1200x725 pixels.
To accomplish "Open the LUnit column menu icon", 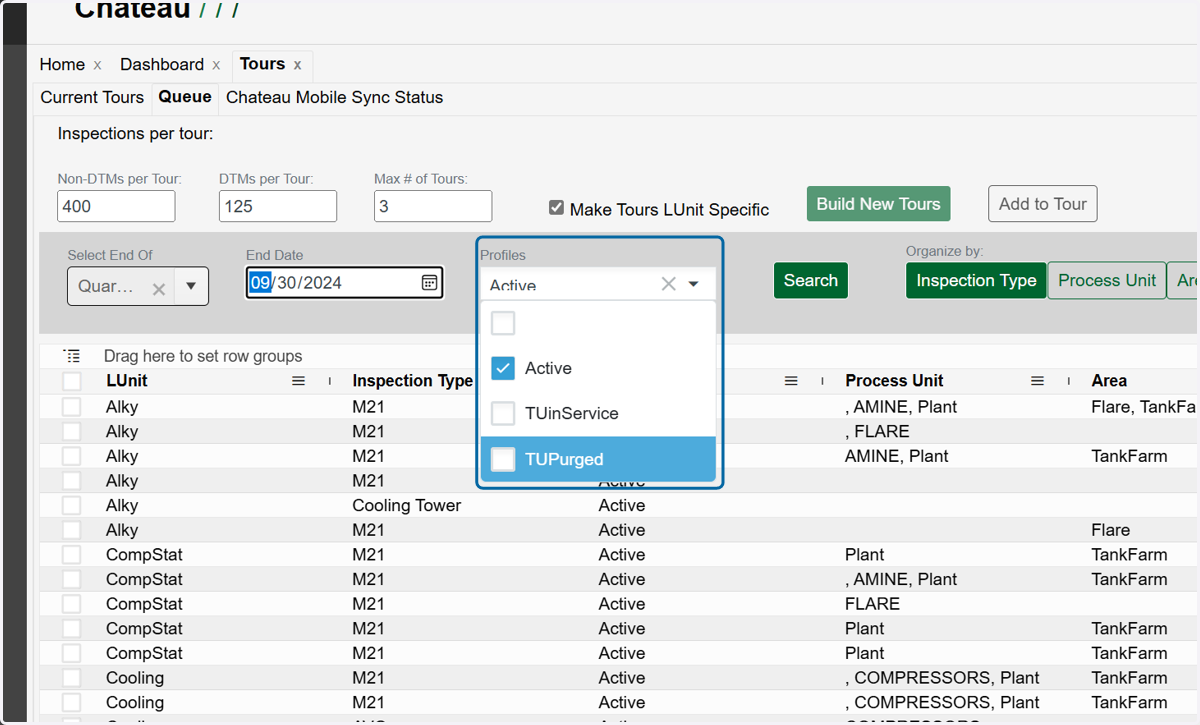I will pyautogui.click(x=298, y=381).
